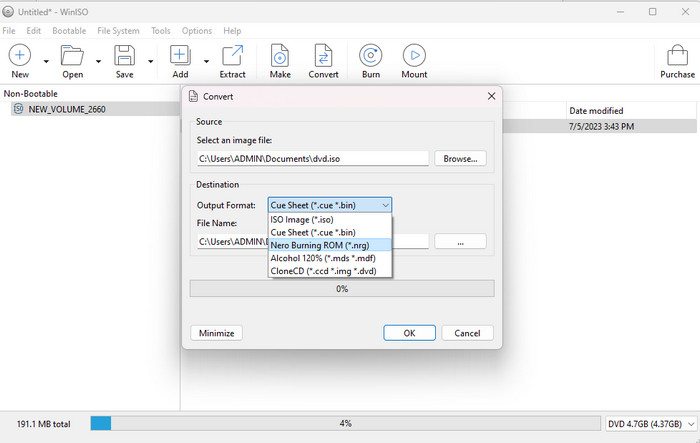700x443 pixels.
Task: Click the New image toolbar icon
Action: coord(20,55)
